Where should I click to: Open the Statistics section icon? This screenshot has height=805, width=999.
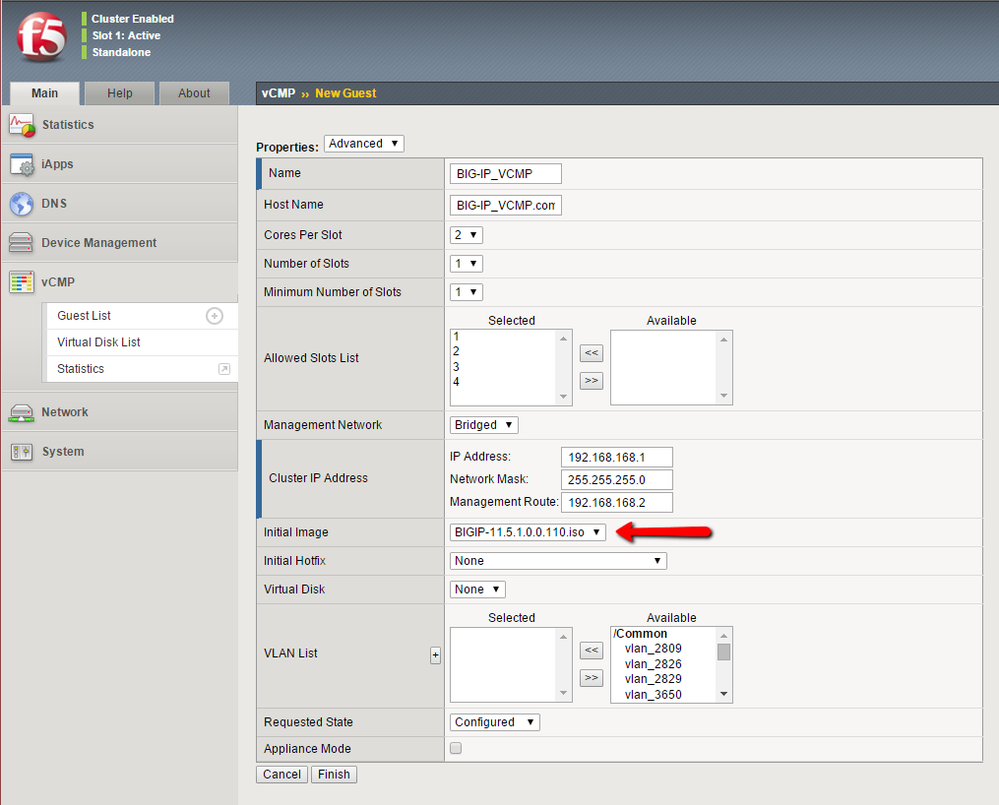click(22, 125)
